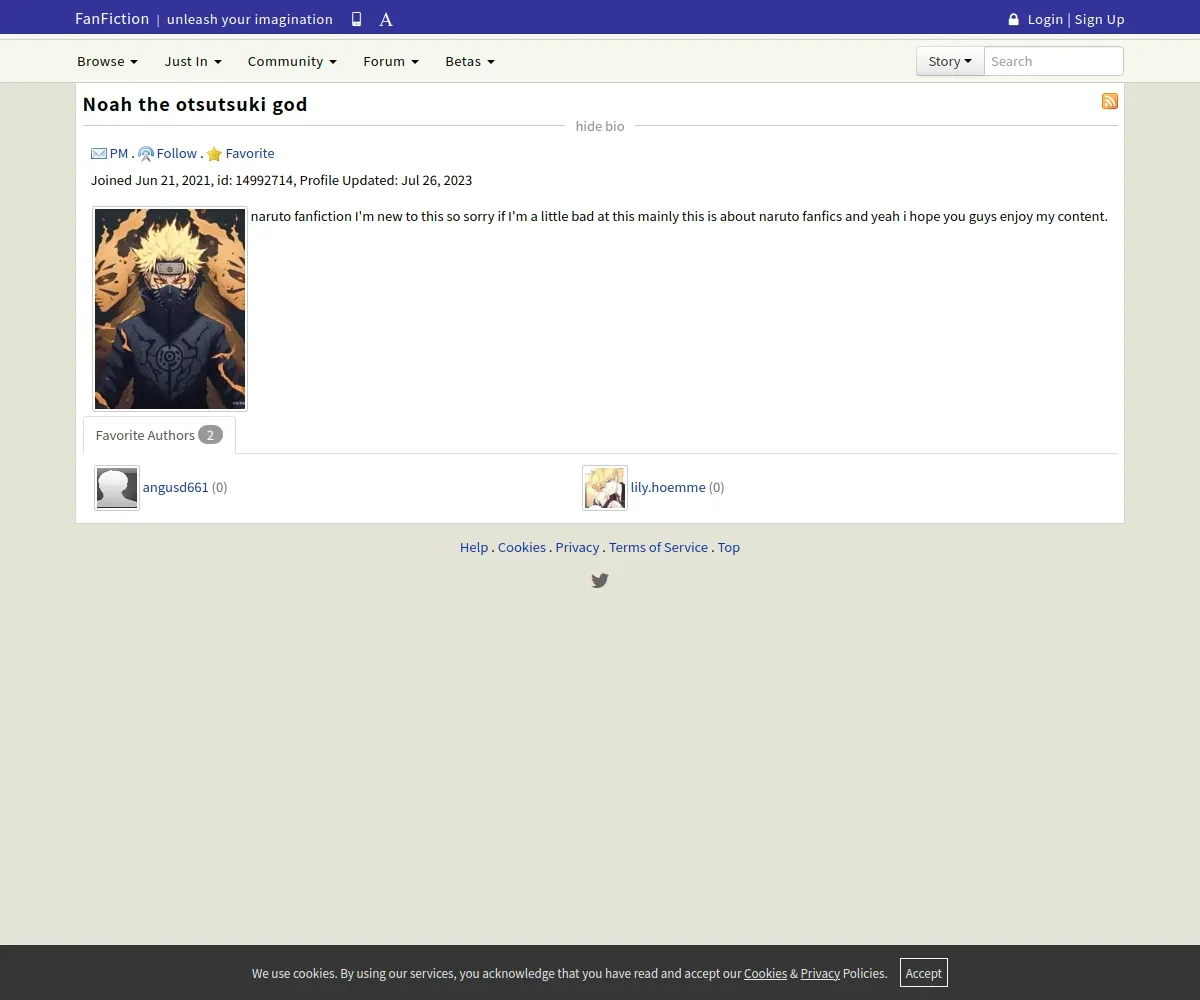Open the RSS feed icon

coord(1110,101)
